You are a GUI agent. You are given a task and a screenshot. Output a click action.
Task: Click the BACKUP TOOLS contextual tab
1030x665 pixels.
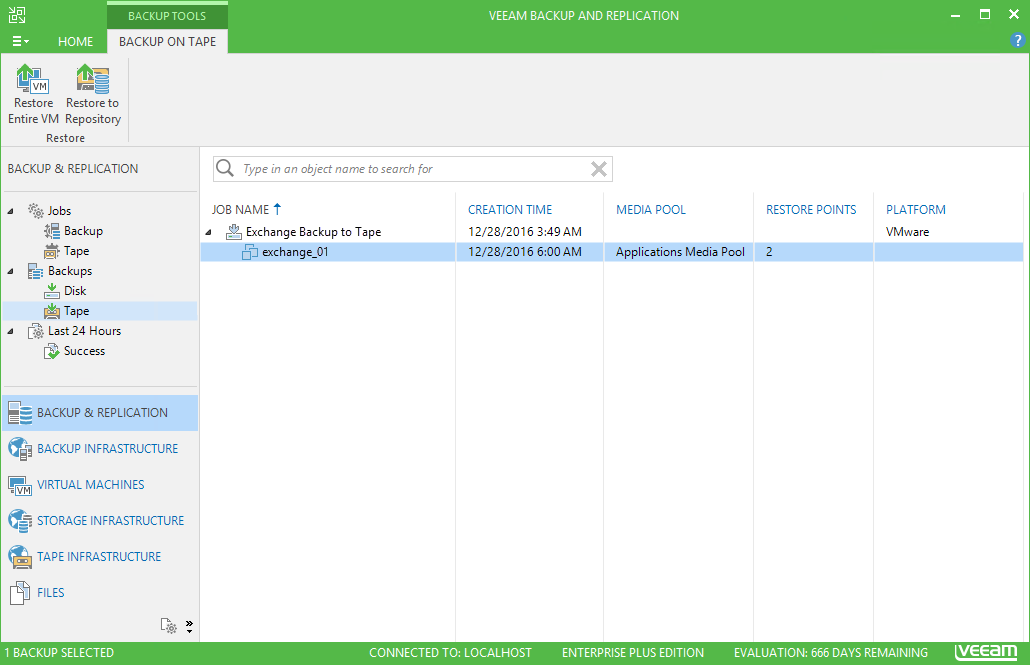tap(167, 16)
